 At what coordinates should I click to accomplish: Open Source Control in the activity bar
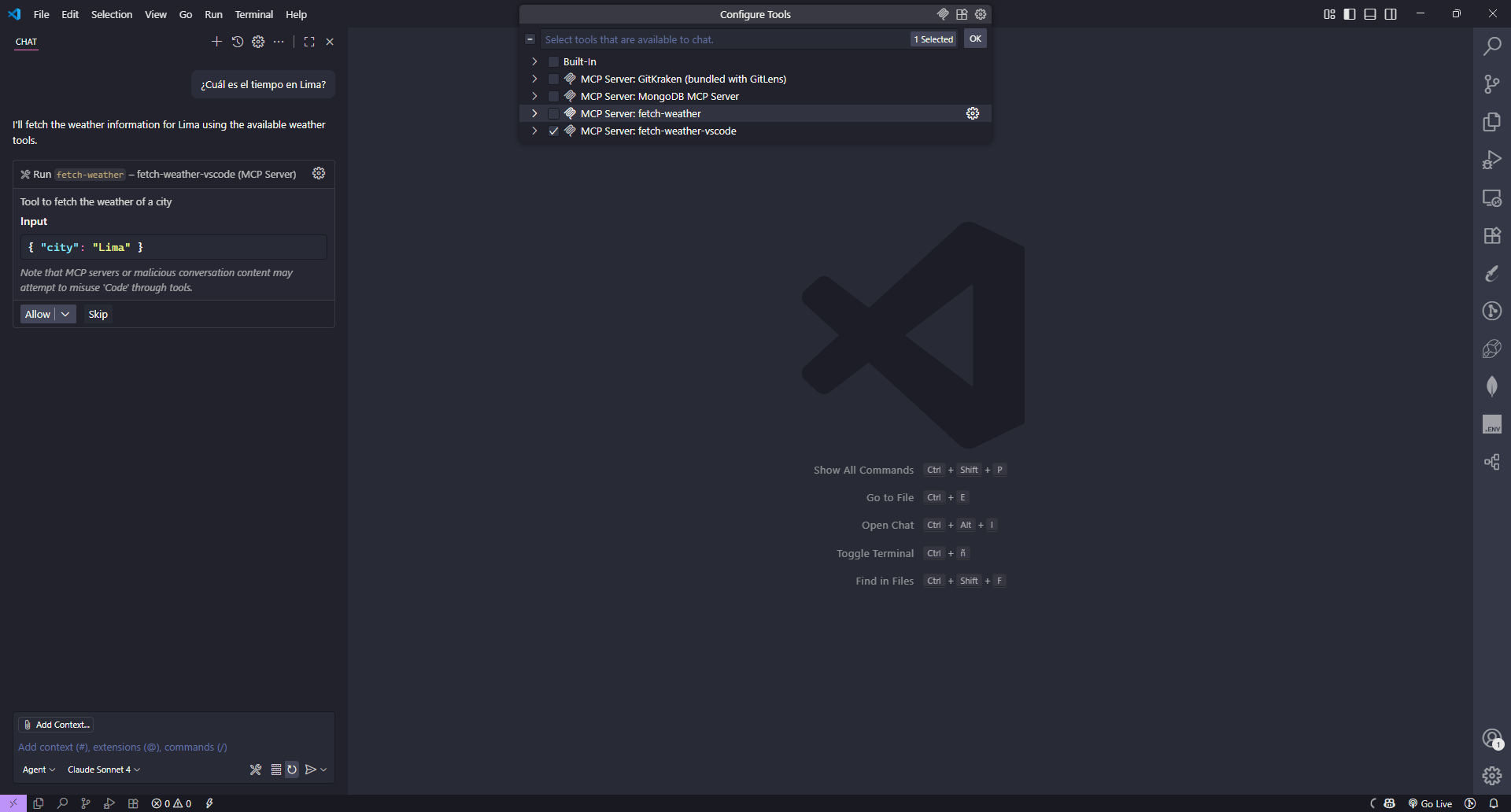click(1492, 84)
